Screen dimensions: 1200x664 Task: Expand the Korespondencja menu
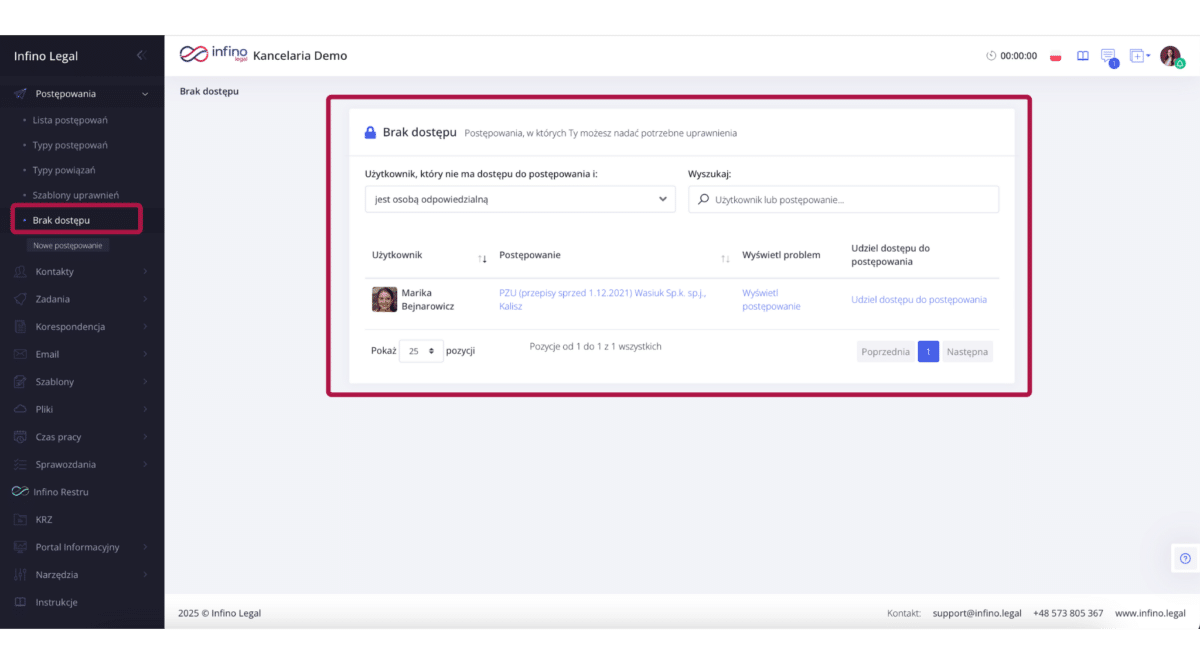145,326
